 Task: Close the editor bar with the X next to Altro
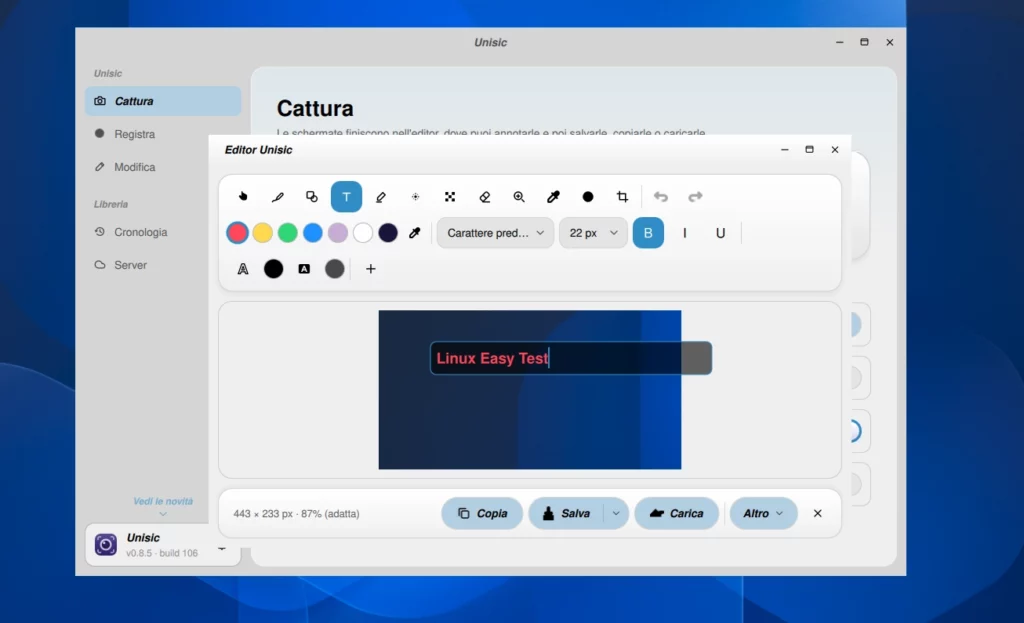818,513
